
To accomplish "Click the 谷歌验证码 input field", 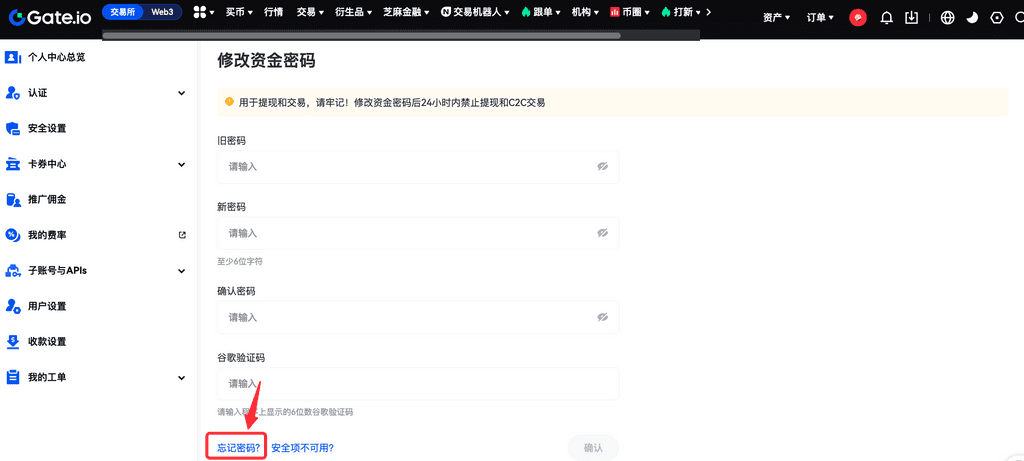I will coord(417,384).
